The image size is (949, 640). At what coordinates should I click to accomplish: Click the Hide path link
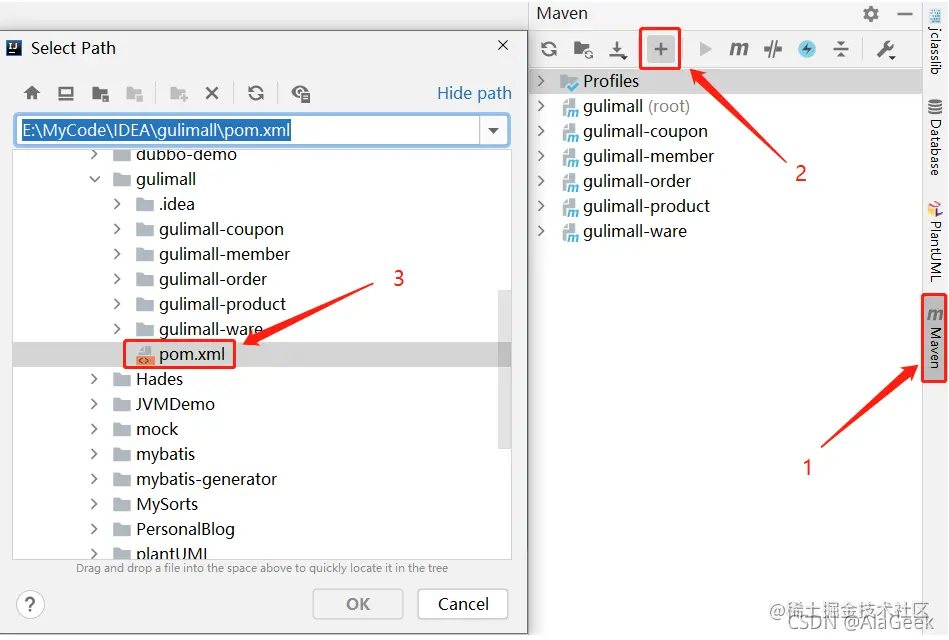474,93
